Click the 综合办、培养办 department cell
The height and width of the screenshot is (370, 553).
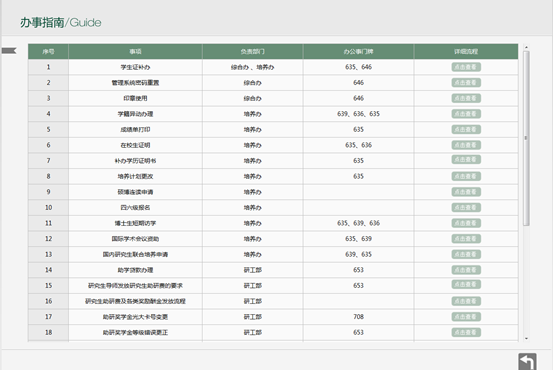pyautogui.click(x=253, y=67)
